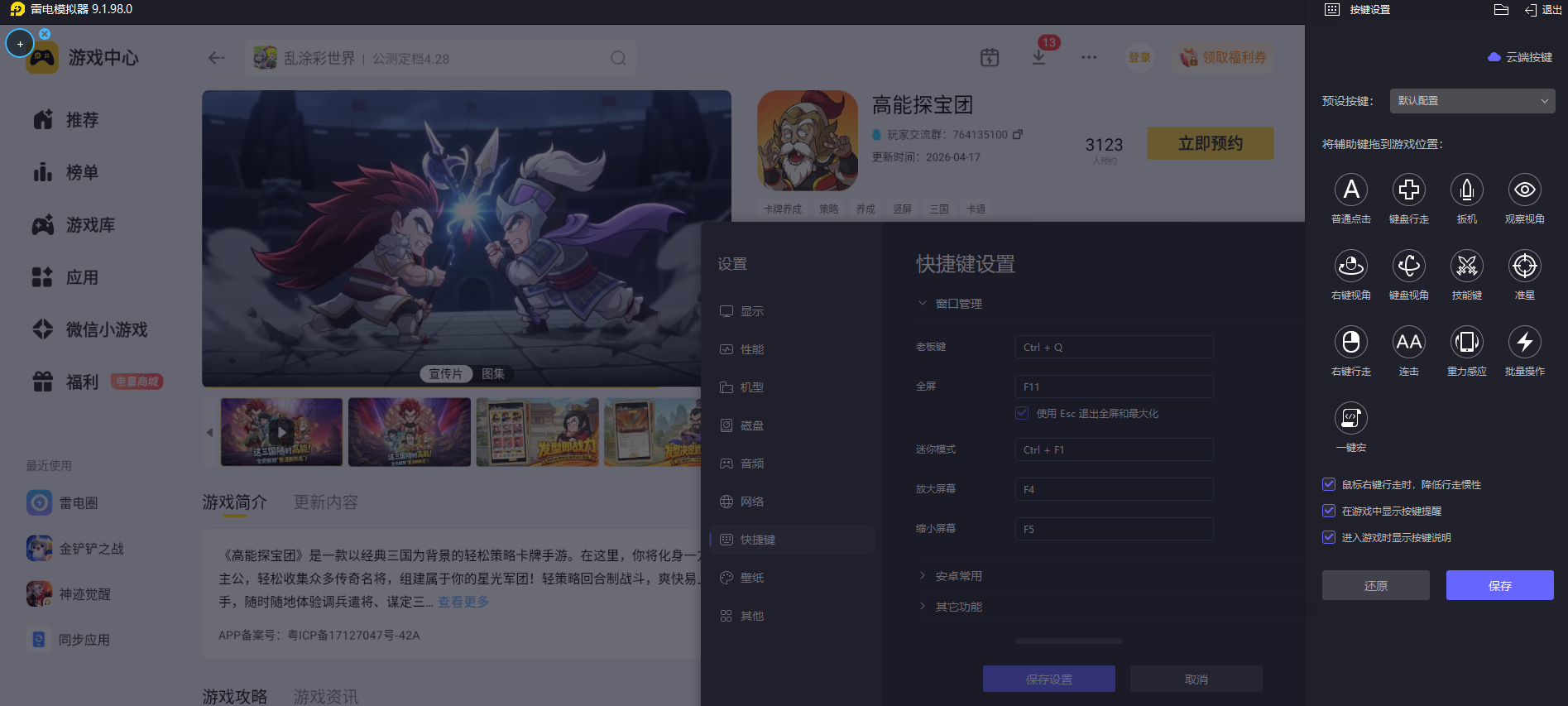This screenshot has width=1568, height=706.
Task: Switch media viewer to 图集
Action: tap(493, 374)
